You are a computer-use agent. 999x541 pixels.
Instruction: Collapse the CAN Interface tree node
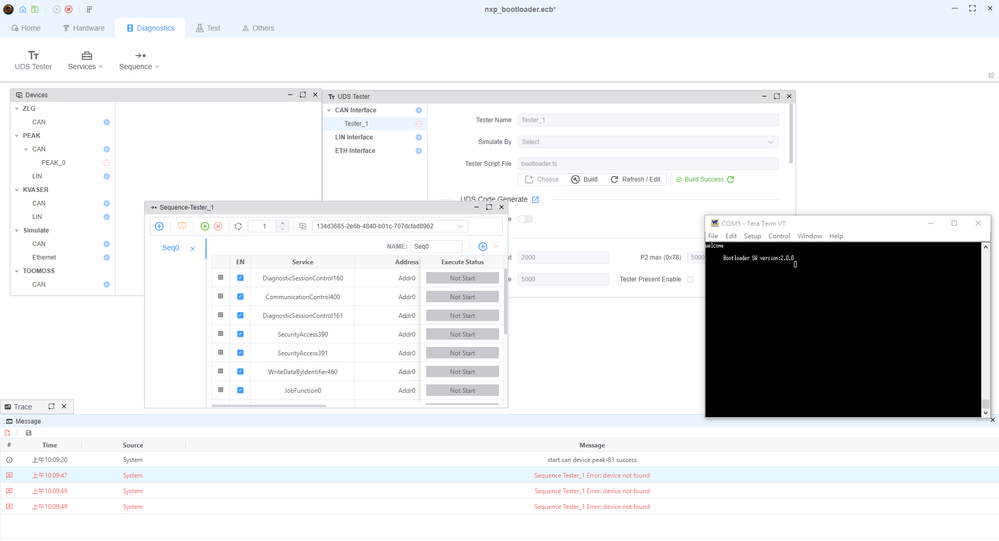click(x=329, y=110)
